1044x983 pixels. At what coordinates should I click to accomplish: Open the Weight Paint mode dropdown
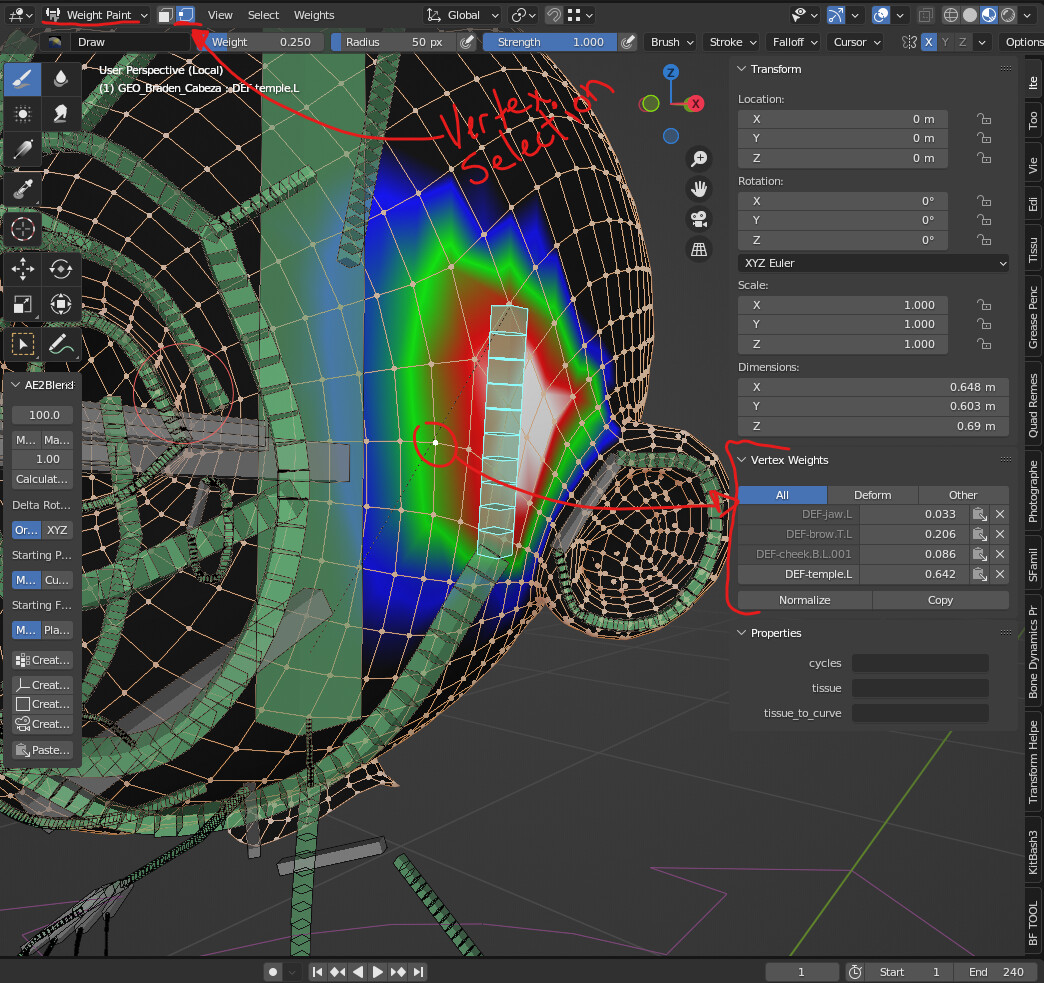coord(97,15)
